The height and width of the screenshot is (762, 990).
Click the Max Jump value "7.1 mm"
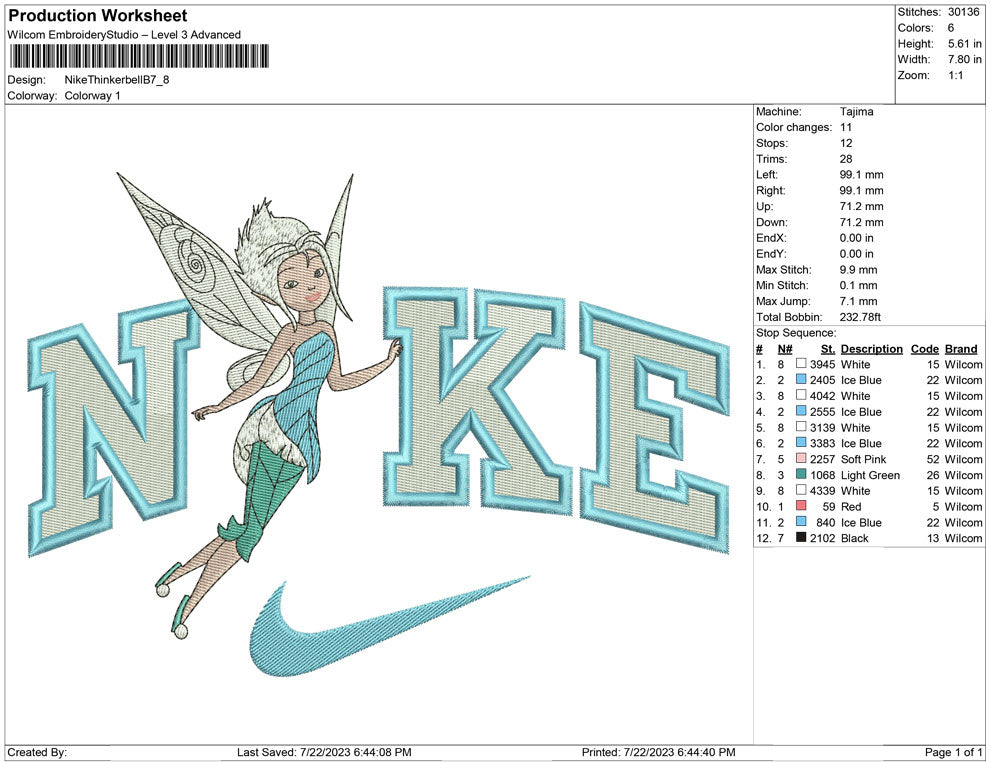pyautogui.click(x=858, y=301)
